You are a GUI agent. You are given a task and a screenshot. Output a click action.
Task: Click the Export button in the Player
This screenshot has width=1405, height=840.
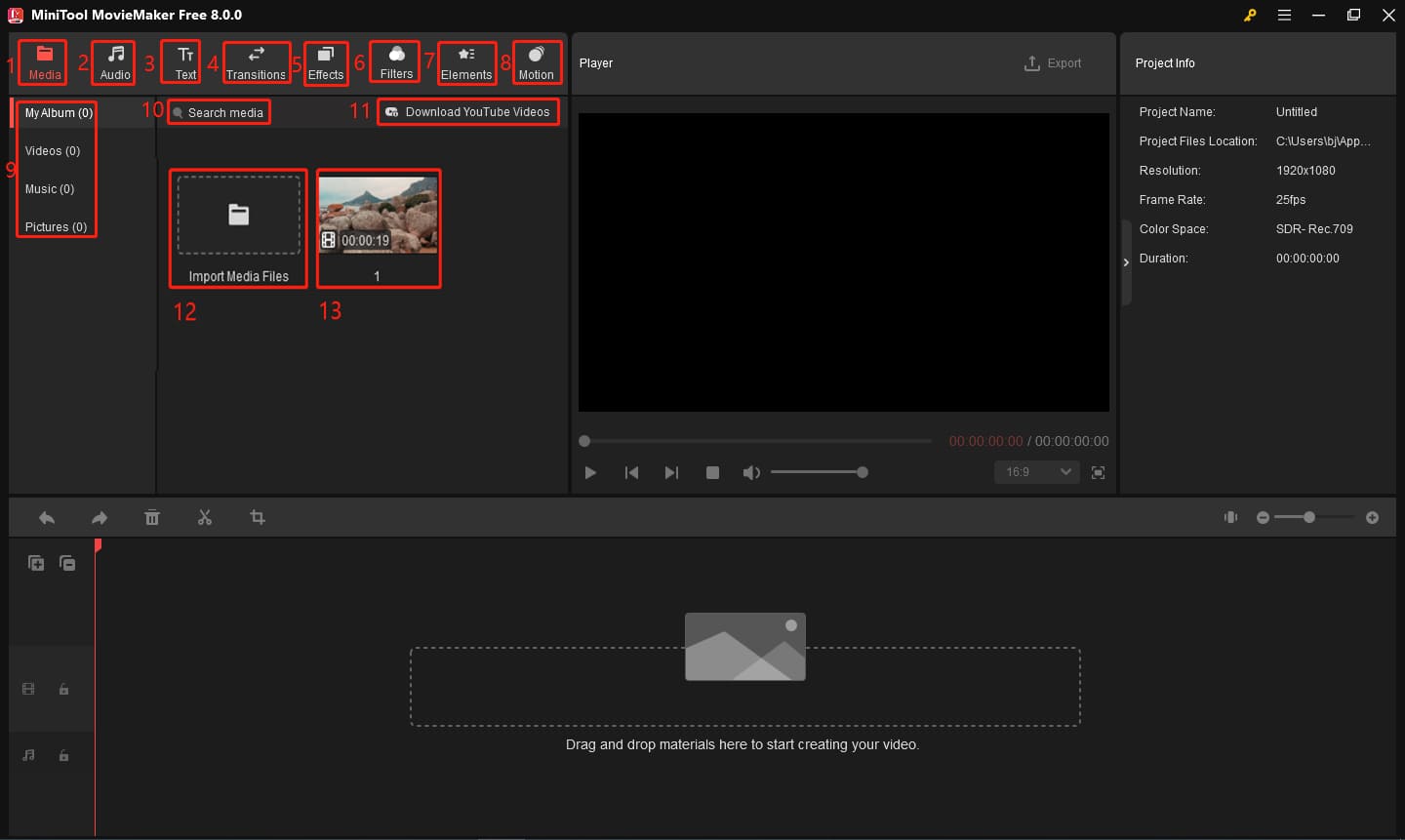[1053, 63]
